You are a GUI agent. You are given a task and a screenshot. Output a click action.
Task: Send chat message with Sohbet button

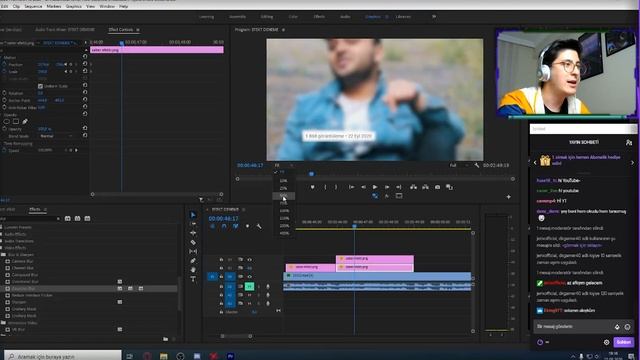click(623, 342)
